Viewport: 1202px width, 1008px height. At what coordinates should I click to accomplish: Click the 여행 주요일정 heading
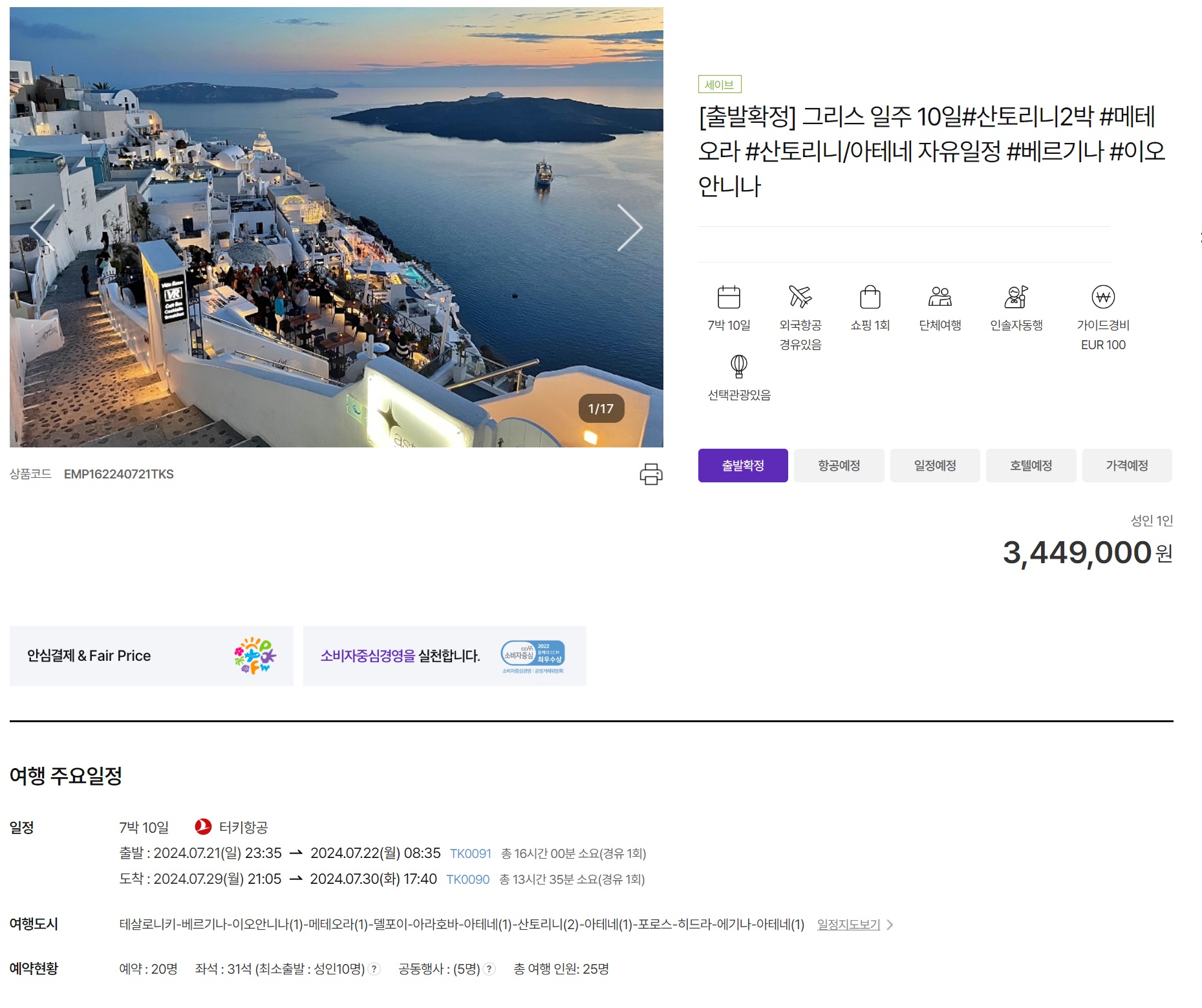pyautogui.click(x=66, y=775)
